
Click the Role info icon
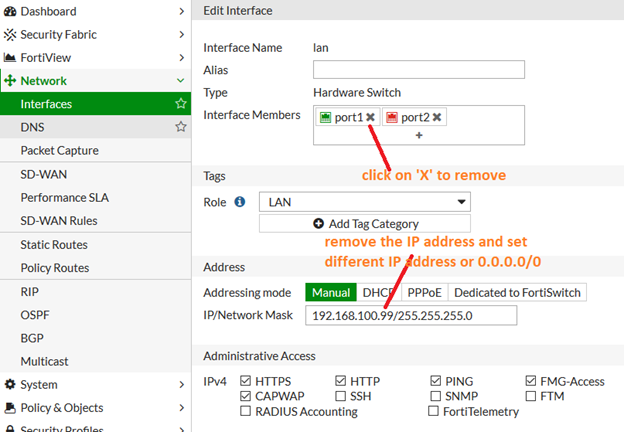[x=240, y=202]
